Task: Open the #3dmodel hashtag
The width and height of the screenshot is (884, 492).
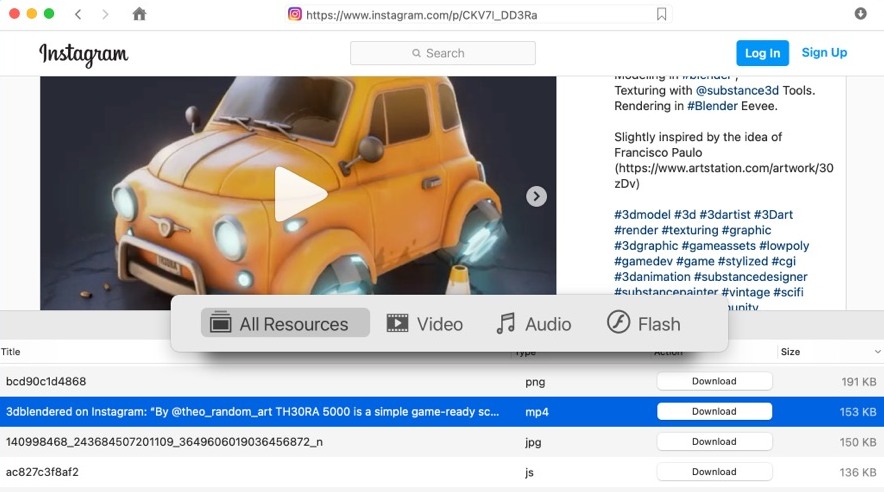Action: pyautogui.click(x=642, y=215)
